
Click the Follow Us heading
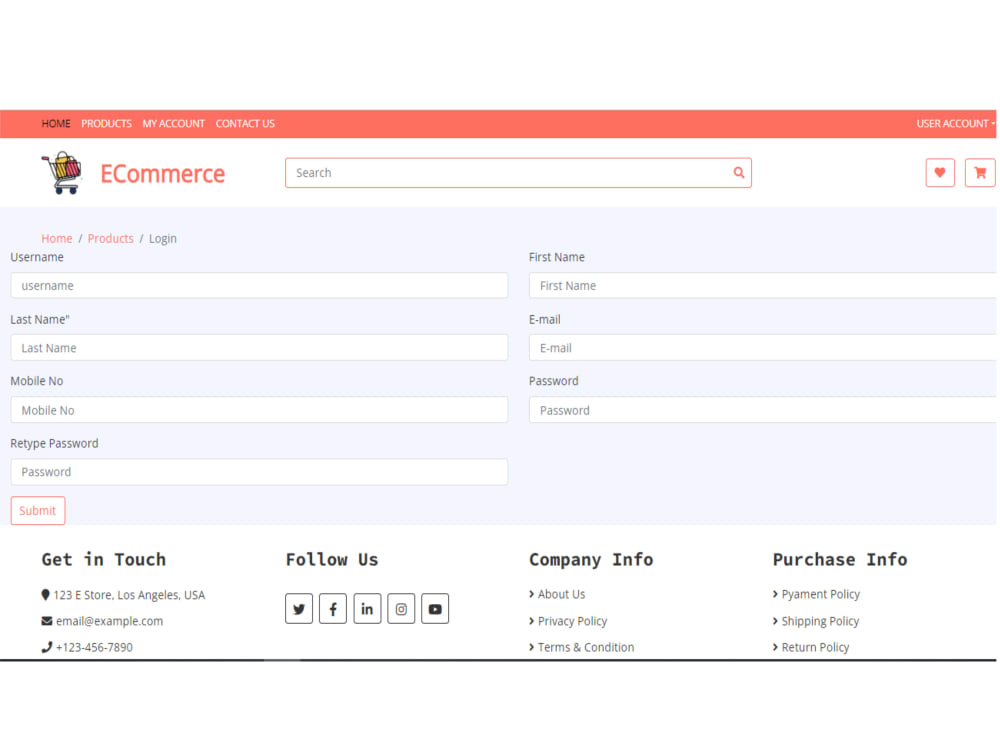click(x=332, y=559)
